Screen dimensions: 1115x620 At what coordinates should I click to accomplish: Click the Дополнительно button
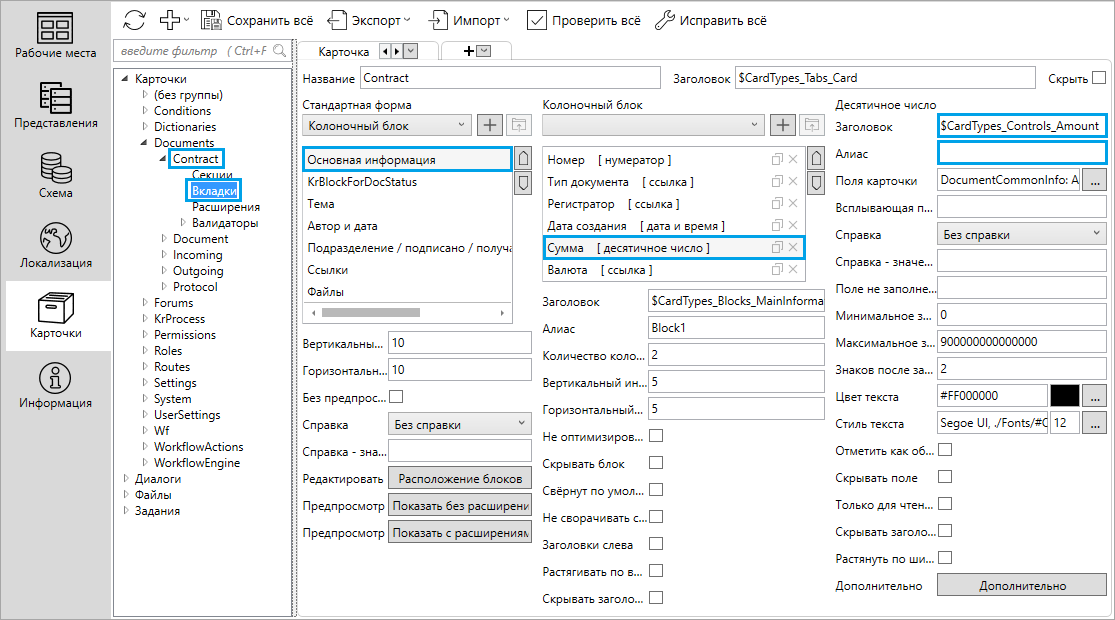pos(1021,585)
